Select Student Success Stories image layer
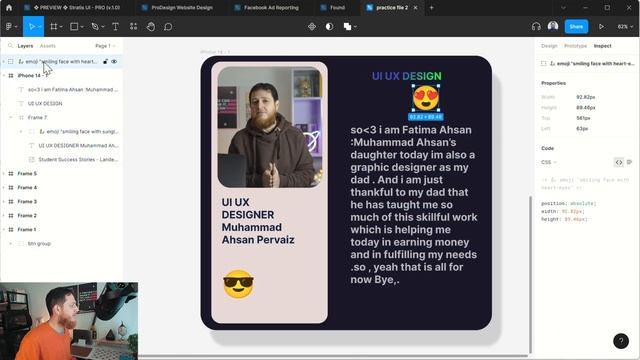The height and width of the screenshot is (360, 640). coord(78,160)
